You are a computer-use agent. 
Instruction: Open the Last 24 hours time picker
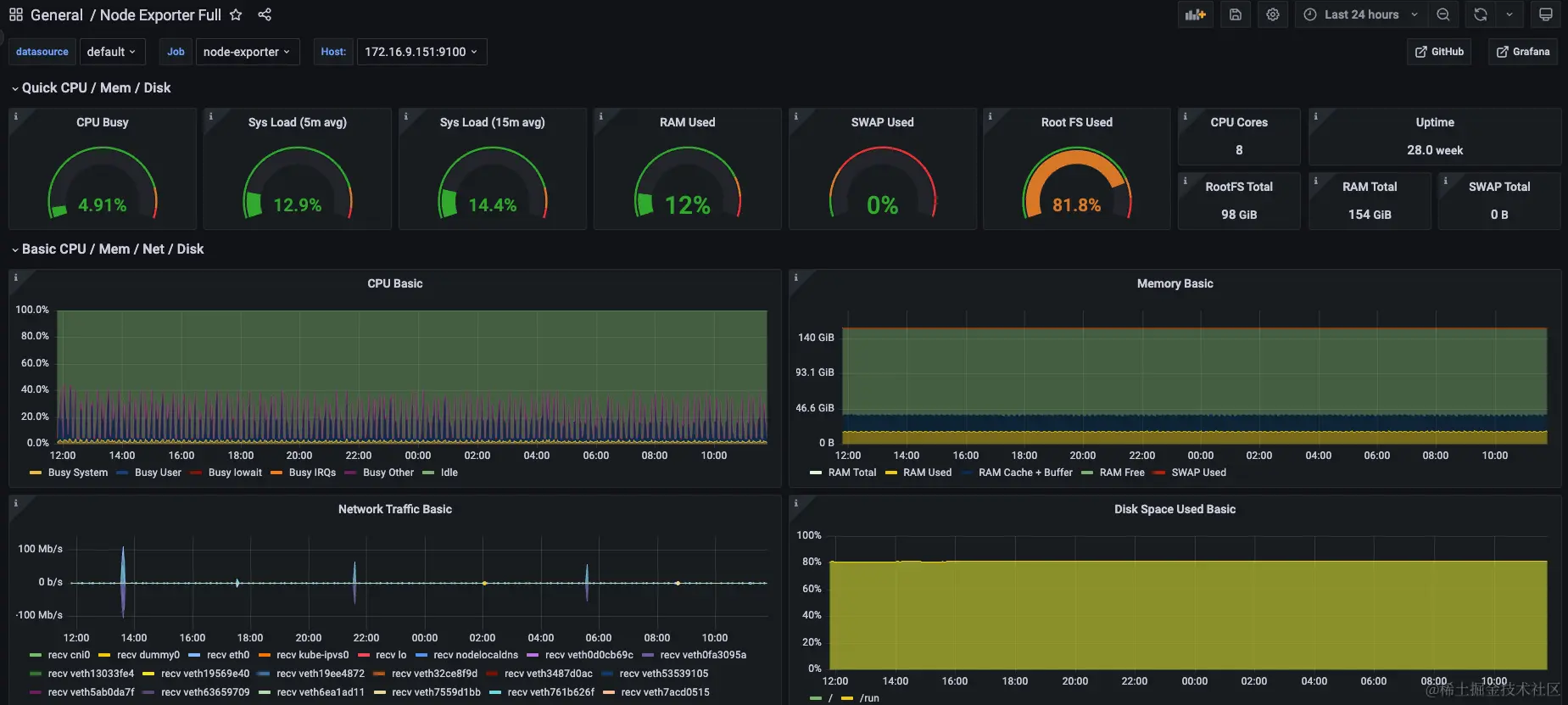(1360, 14)
